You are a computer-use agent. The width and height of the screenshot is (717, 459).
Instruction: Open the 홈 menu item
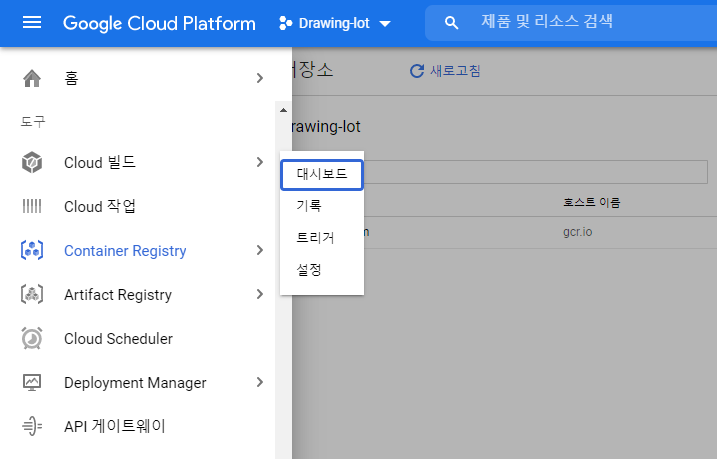[138, 78]
